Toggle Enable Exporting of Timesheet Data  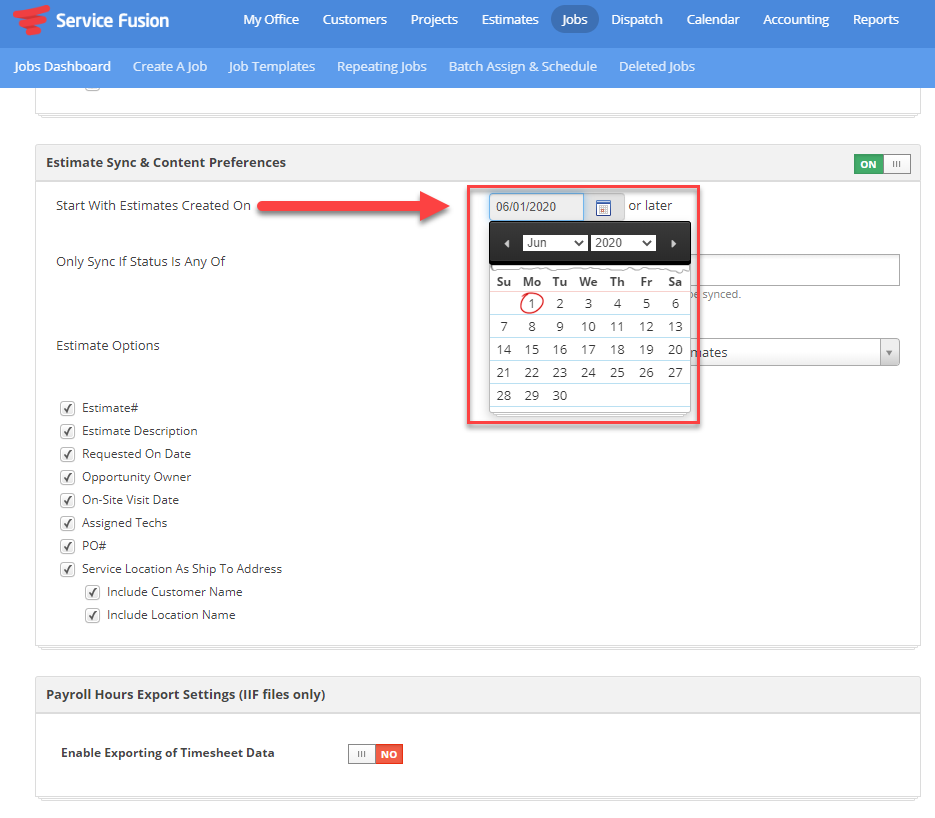coord(375,754)
